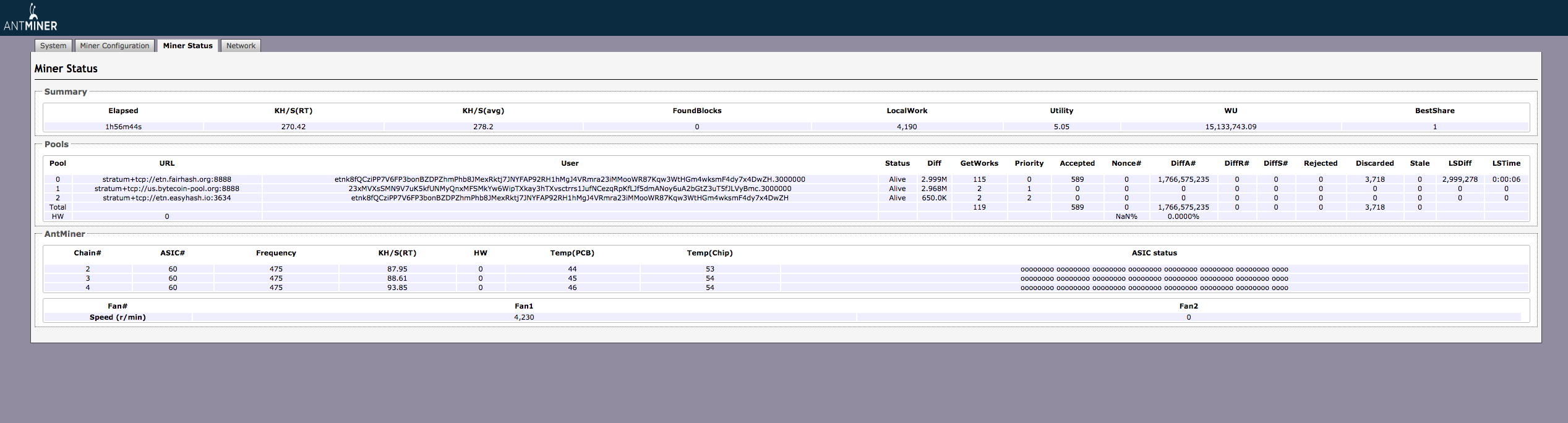
Task: Click the 'Discarded' column header
Action: pyautogui.click(x=1375, y=163)
